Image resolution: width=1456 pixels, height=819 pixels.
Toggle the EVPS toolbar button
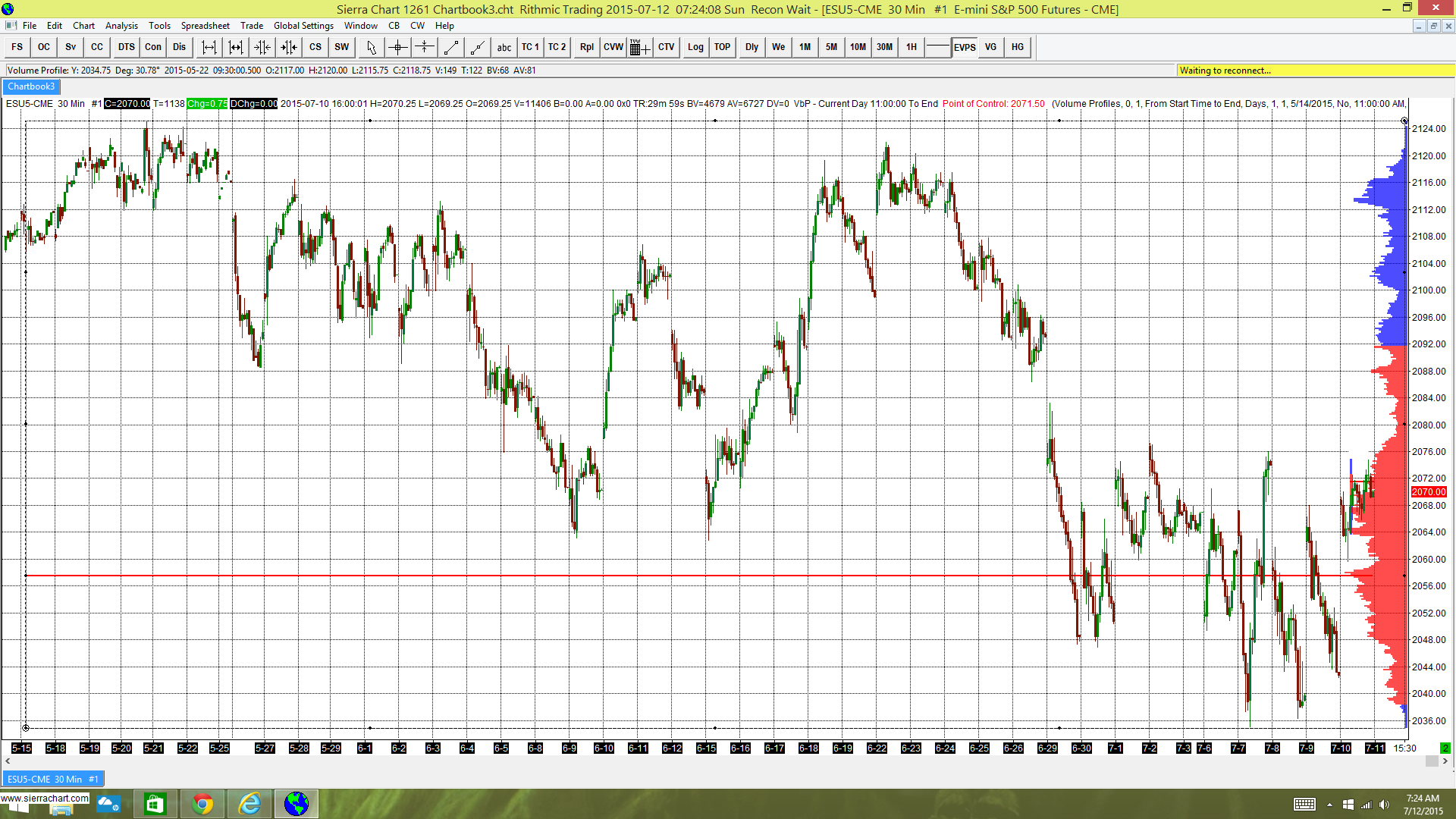coord(964,47)
